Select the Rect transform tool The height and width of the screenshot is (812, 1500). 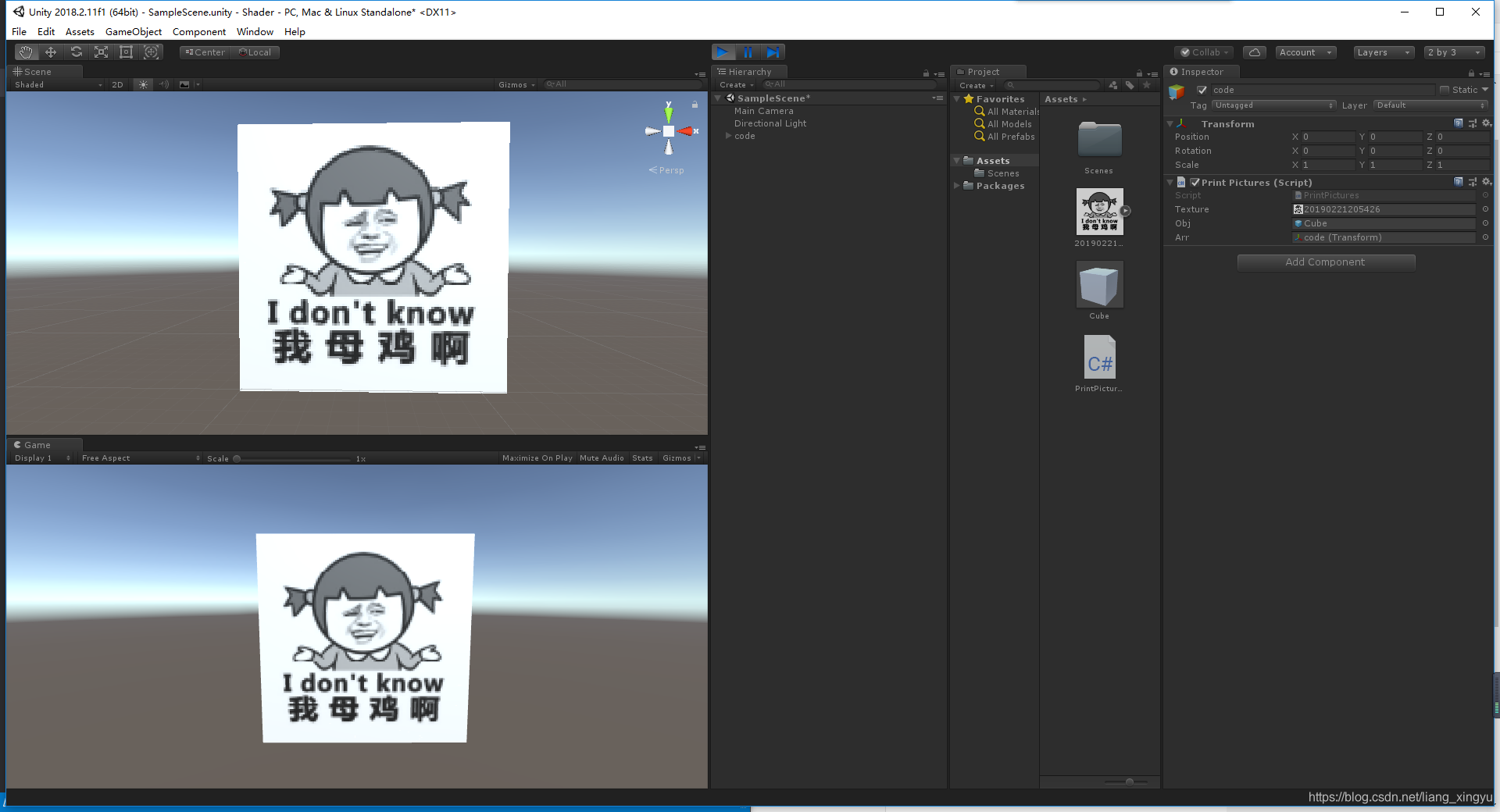(126, 52)
